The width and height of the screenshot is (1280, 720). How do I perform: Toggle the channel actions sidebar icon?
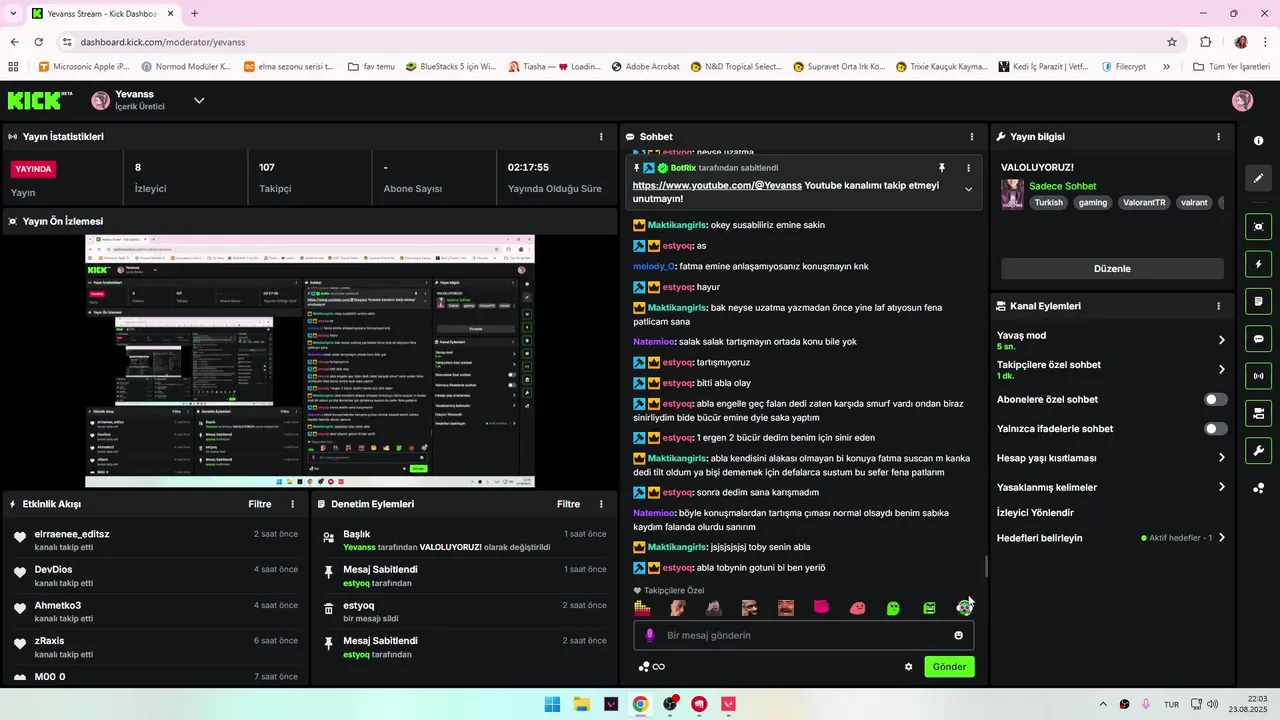[x=1258, y=413]
